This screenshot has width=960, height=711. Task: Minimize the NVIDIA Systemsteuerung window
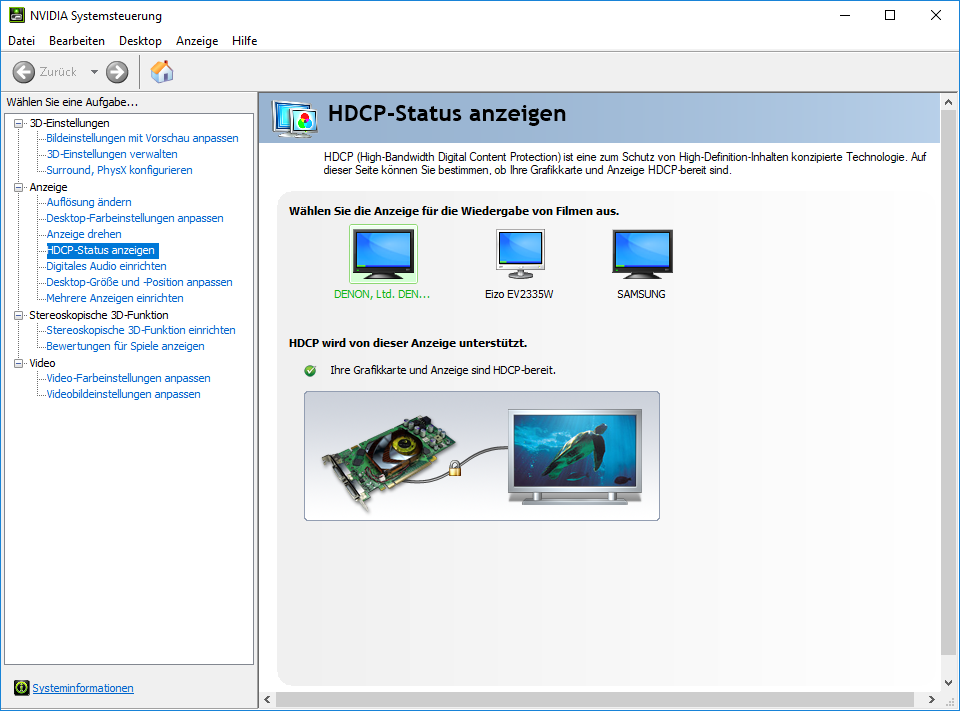[846, 15]
